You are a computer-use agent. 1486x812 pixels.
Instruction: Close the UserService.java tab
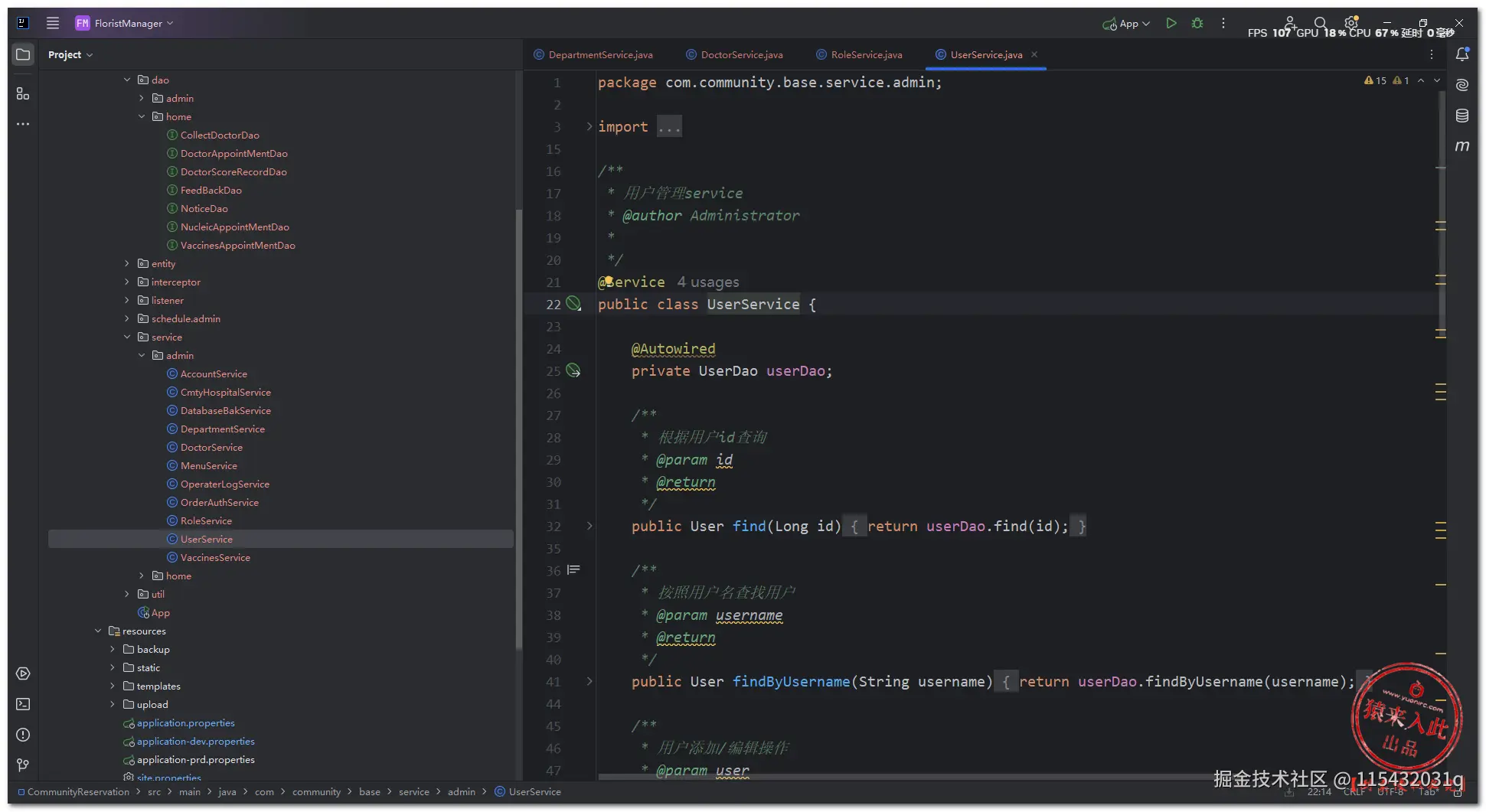pos(1034,54)
